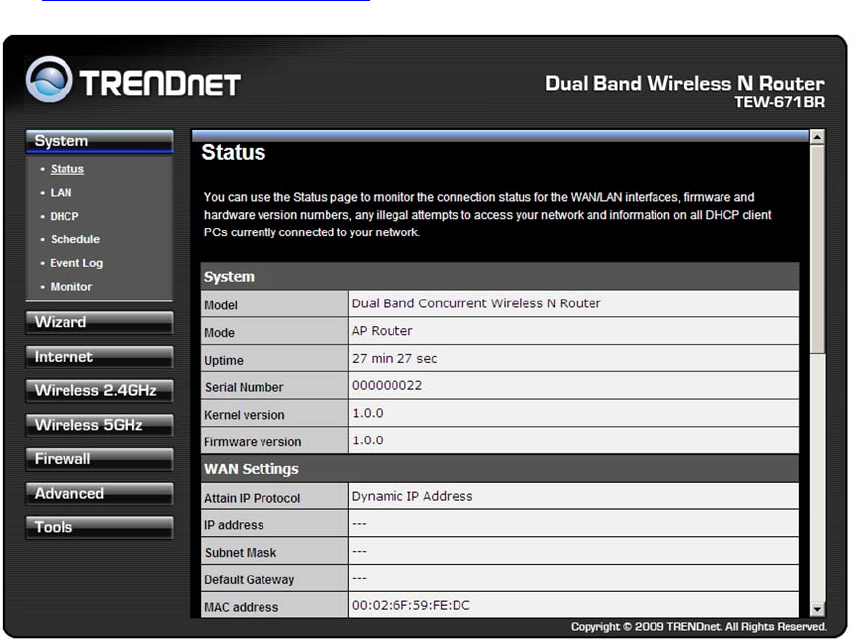
Task: Click the 'Mode' label cell
Action: tap(274, 331)
